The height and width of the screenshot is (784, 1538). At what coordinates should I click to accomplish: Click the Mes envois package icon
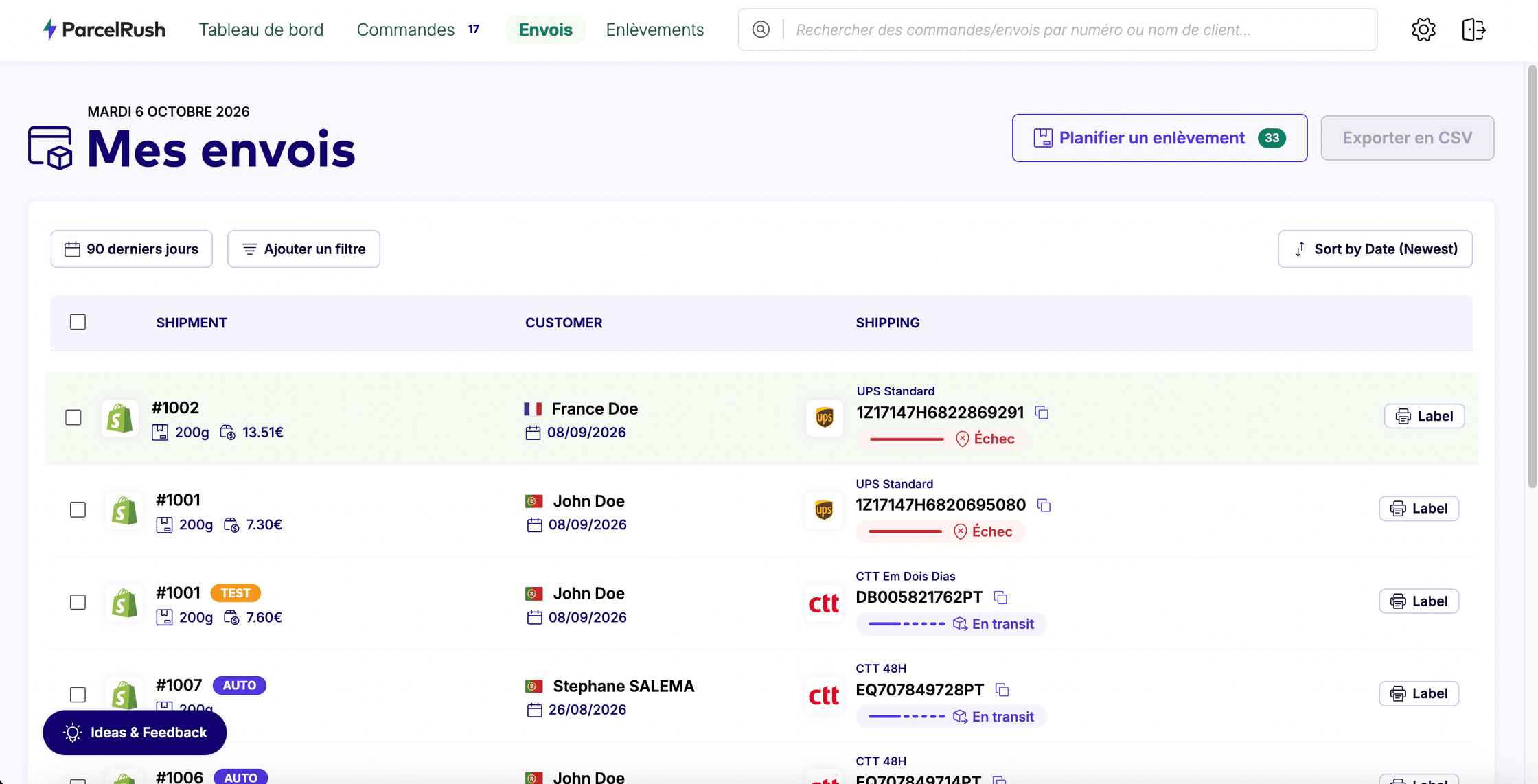pos(50,148)
